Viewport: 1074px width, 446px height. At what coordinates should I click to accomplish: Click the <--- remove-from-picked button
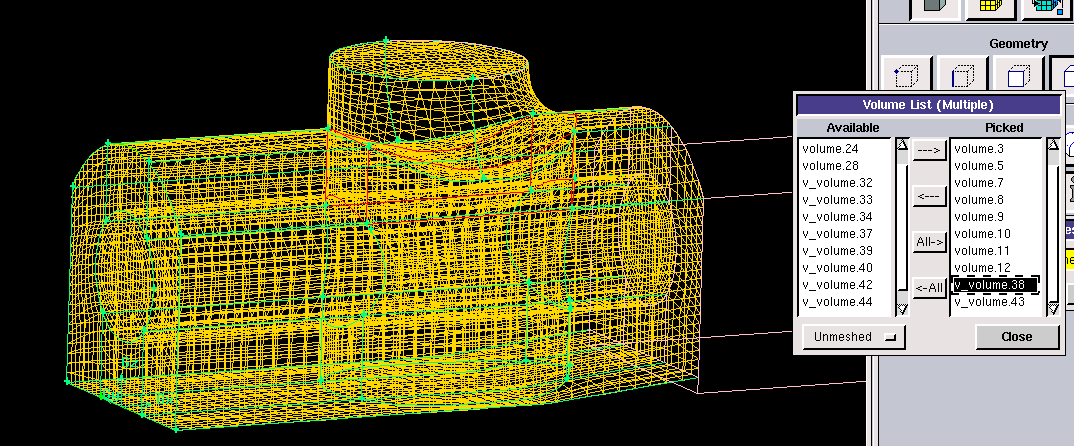(x=930, y=196)
